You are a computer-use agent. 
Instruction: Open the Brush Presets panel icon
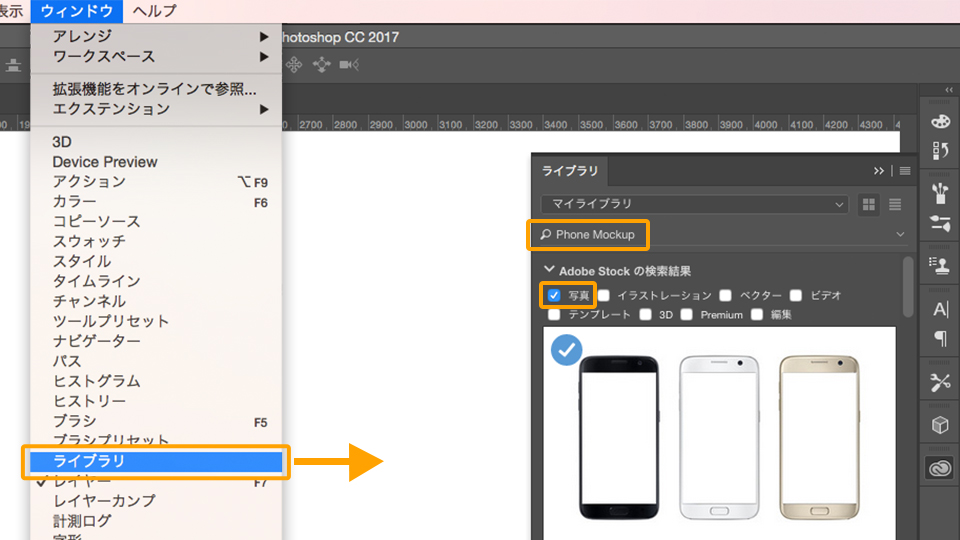pos(940,223)
